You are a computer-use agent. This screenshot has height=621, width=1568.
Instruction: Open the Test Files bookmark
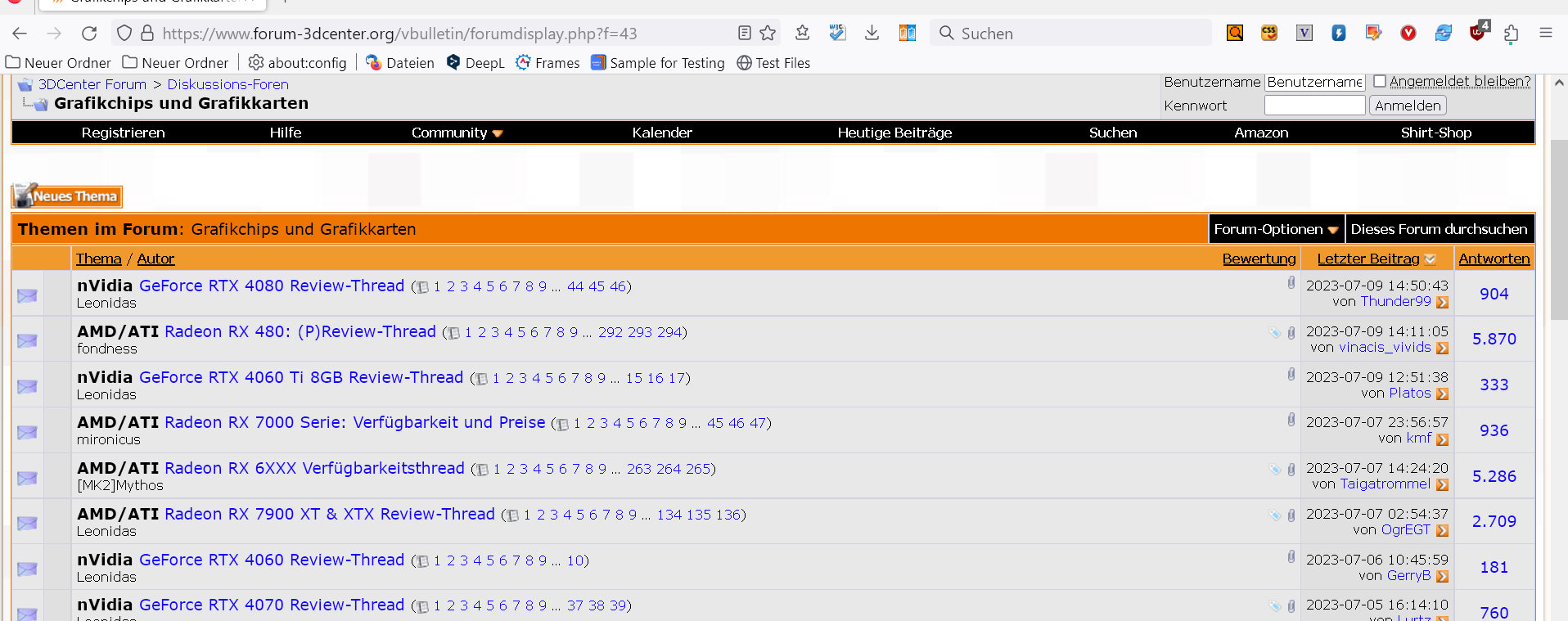[773, 63]
